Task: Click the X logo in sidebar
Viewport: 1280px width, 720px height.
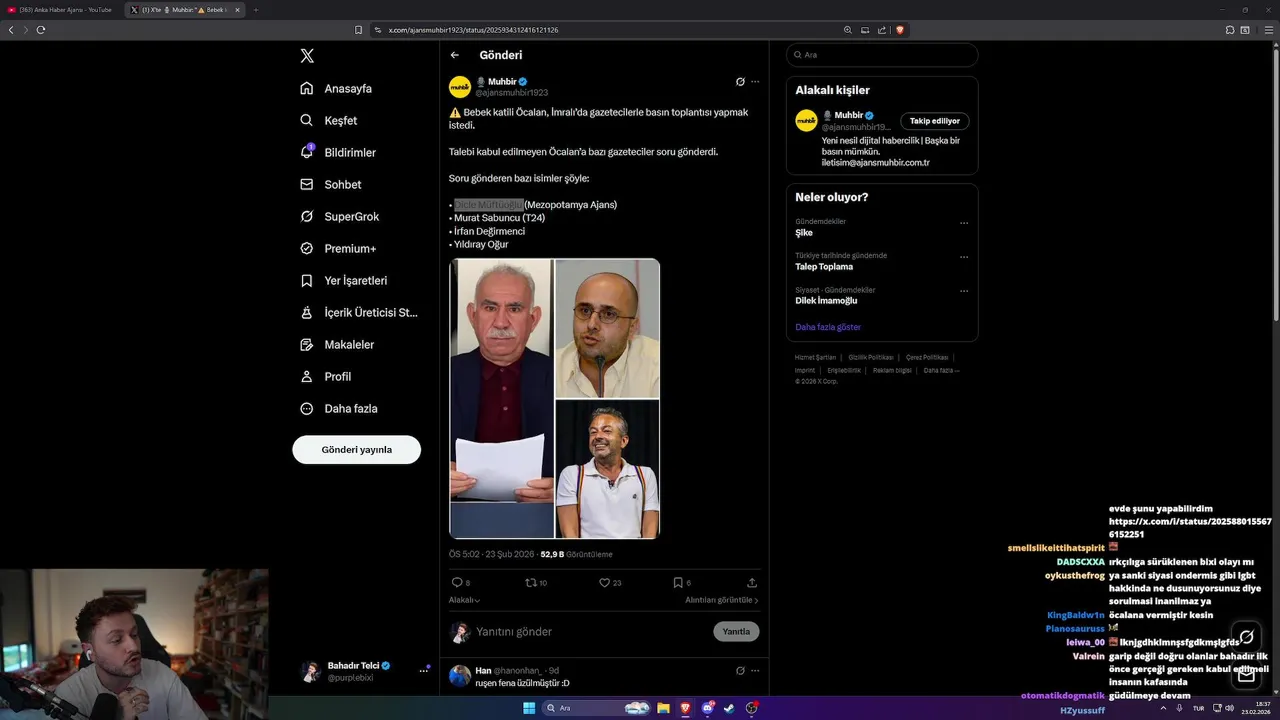Action: coord(307,56)
